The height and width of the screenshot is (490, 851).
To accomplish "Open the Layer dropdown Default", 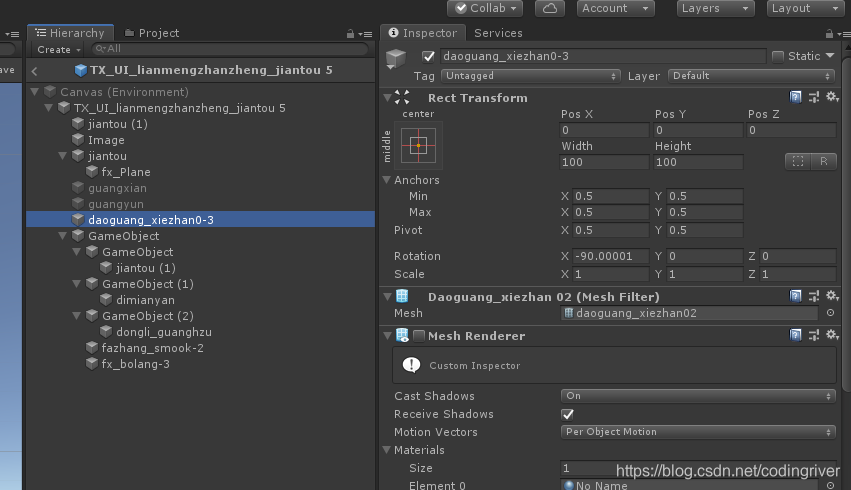I will coord(751,76).
